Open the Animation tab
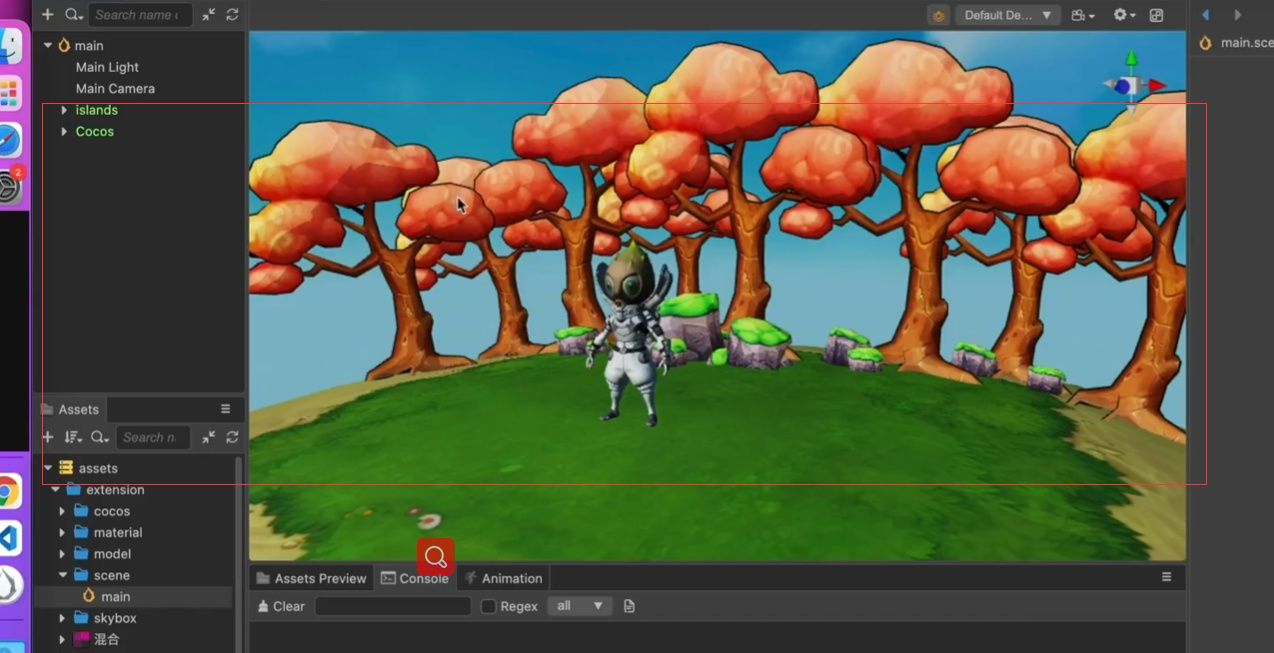 tap(503, 578)
